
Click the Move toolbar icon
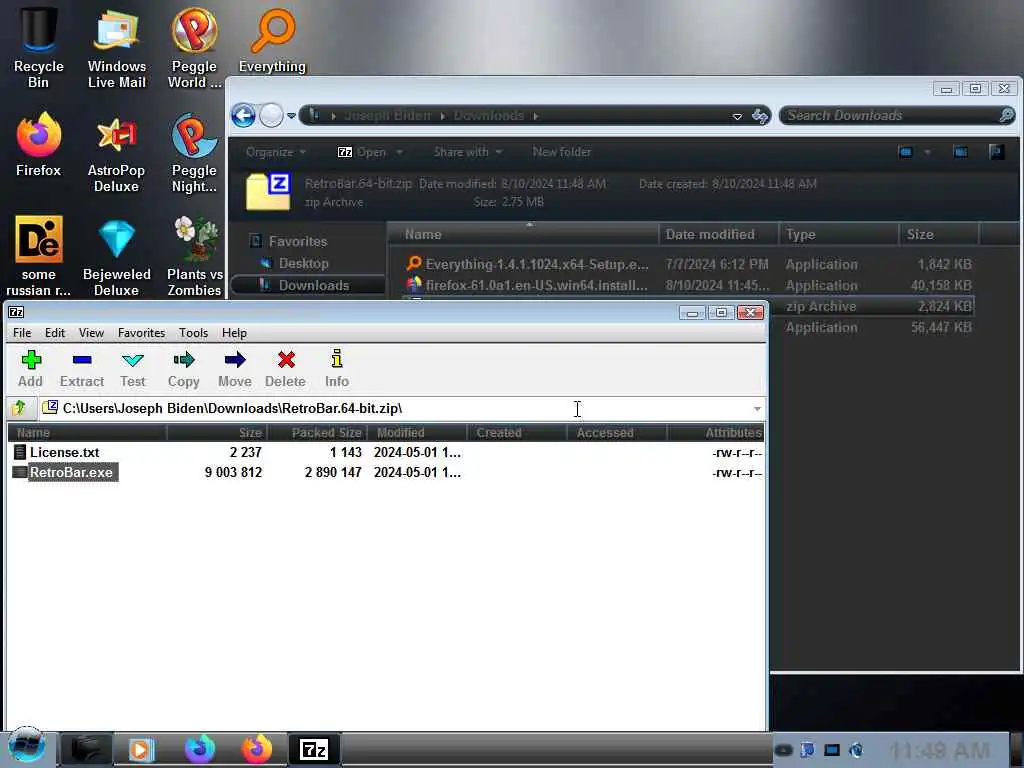pos(234,369)
